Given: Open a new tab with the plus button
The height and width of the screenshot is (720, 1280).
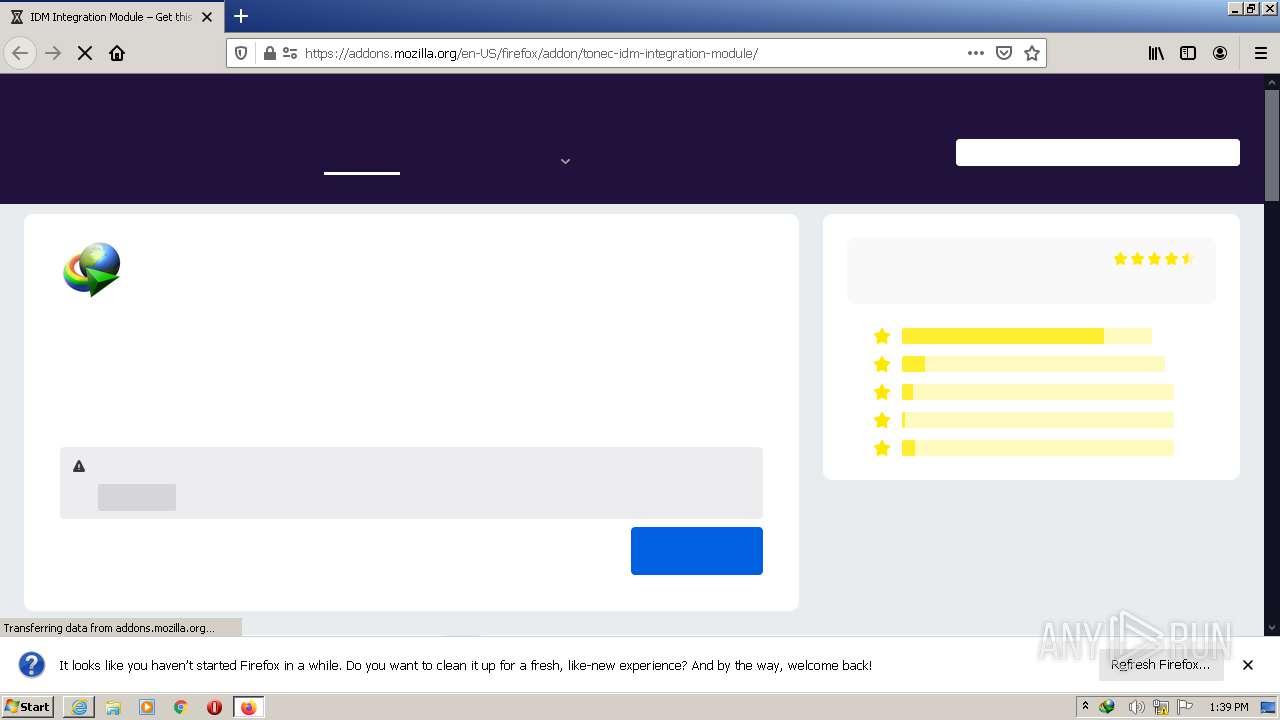Looking at the screenshot, I should [x=241, y=16].
